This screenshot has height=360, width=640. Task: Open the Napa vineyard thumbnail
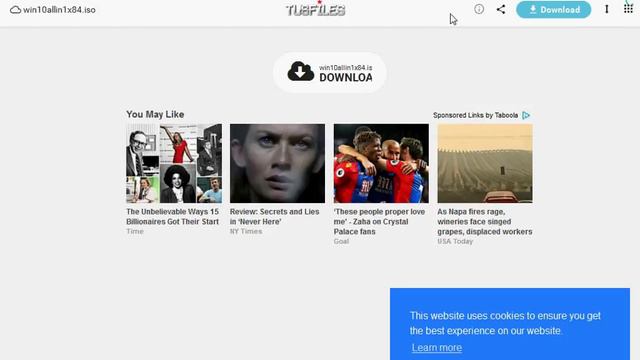click(485, 163)
